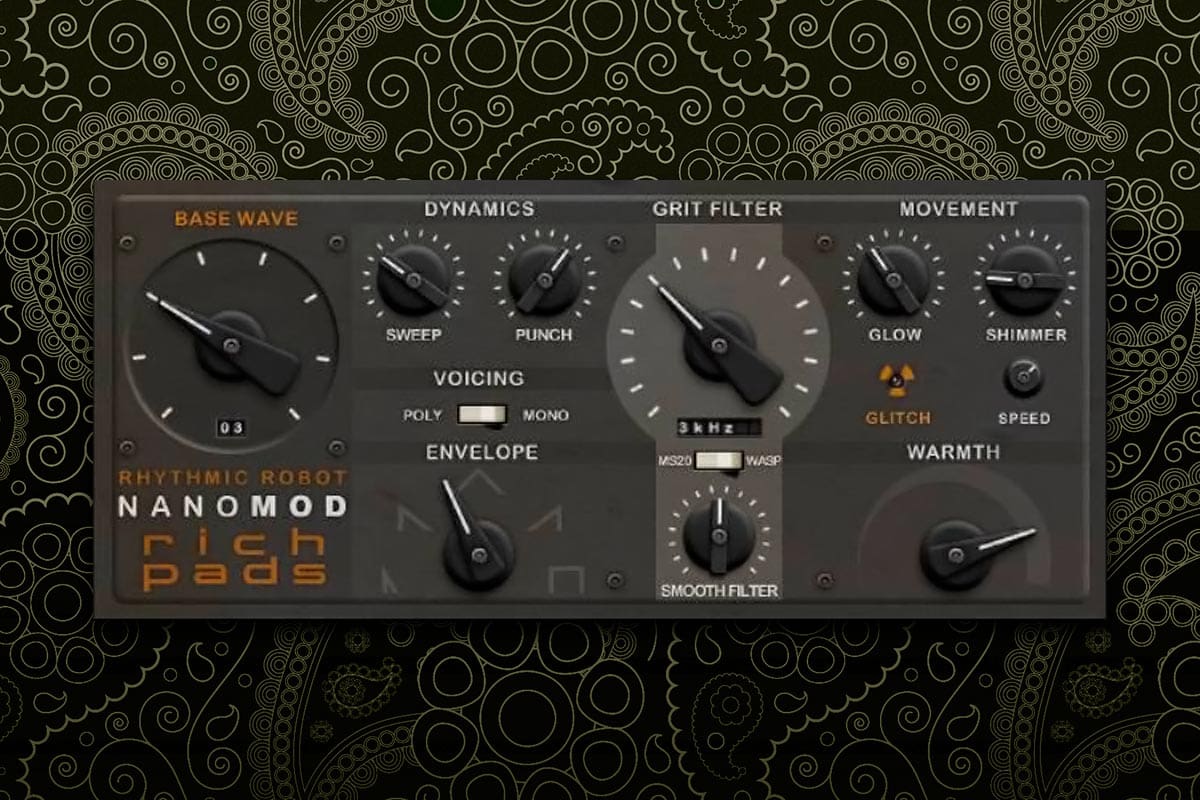This screenshot has width=1200, height=800.
Task: Click the MS20 label
Action: pyautogui.click(x=676, y=460)
